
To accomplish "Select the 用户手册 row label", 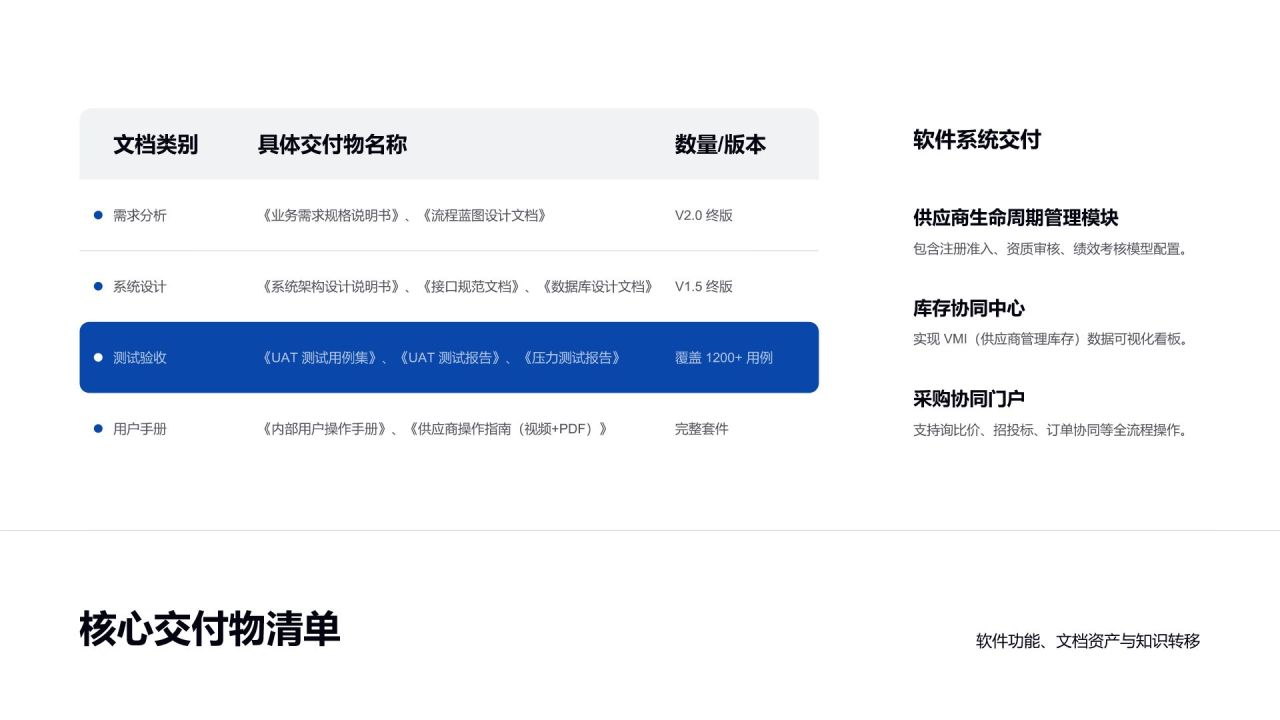I will 140,429.
